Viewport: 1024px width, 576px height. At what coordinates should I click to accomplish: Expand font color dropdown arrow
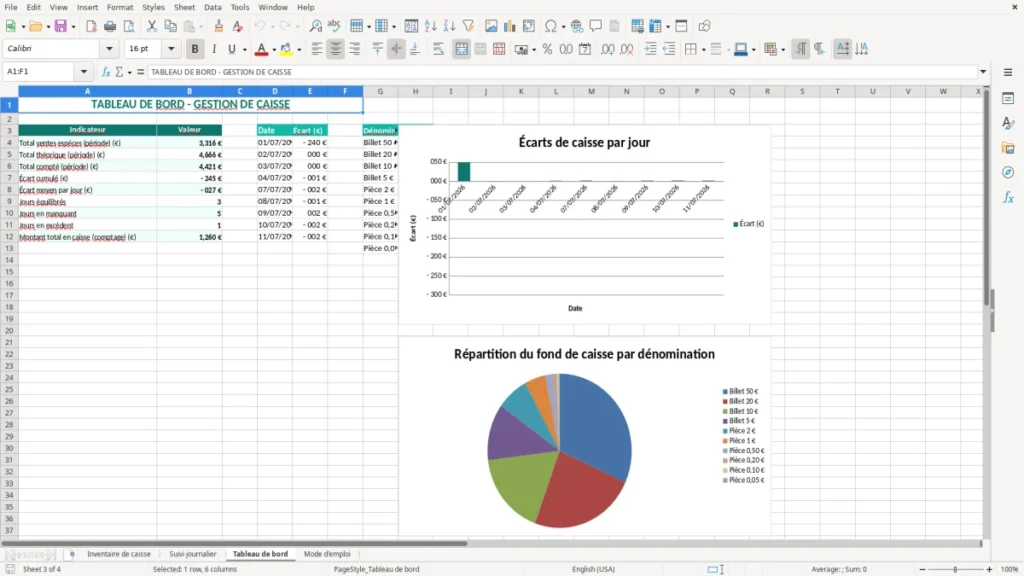point(274,50)
